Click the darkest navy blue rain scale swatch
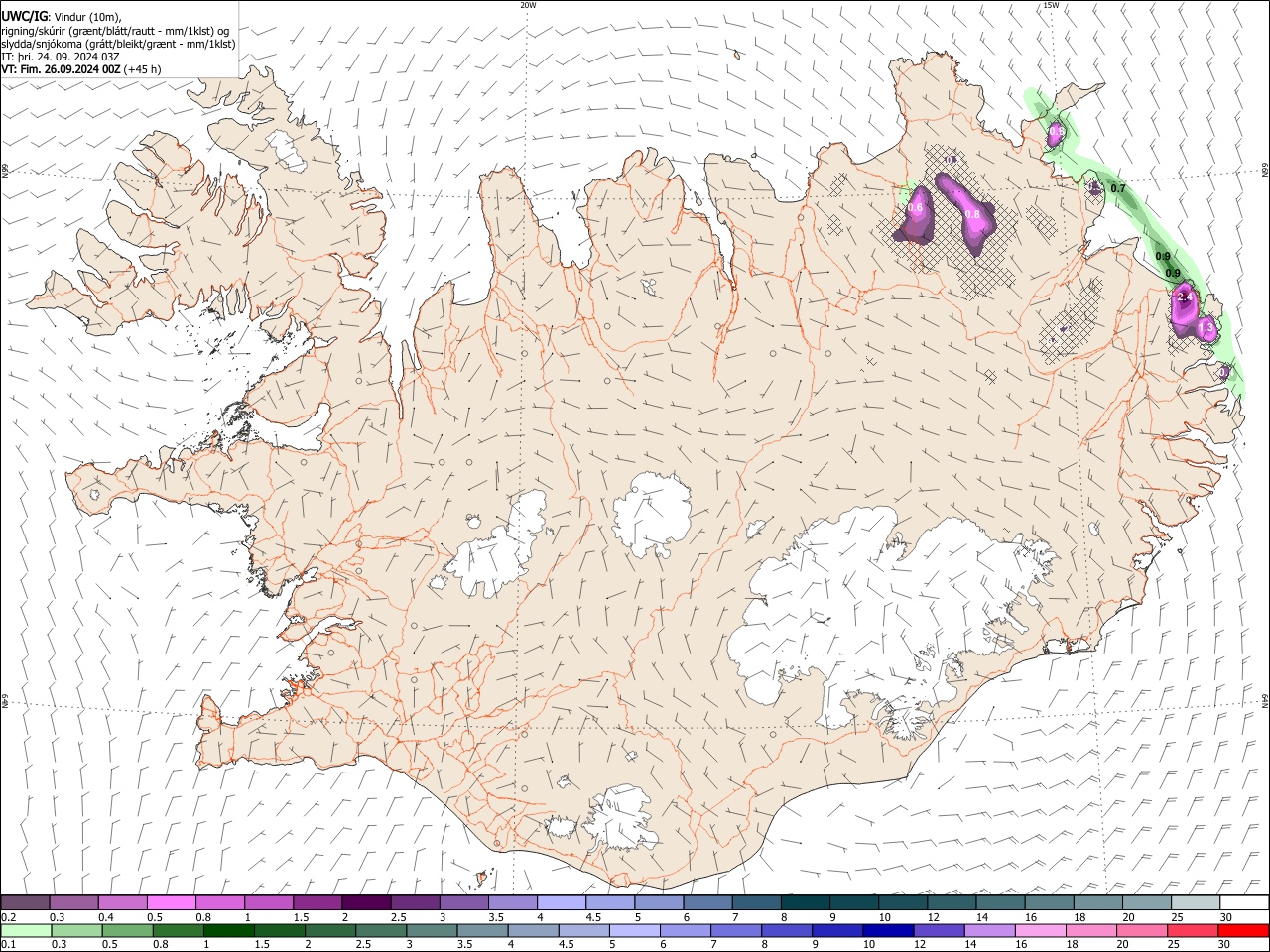1270x952 pixels. (x=887, y=931)
